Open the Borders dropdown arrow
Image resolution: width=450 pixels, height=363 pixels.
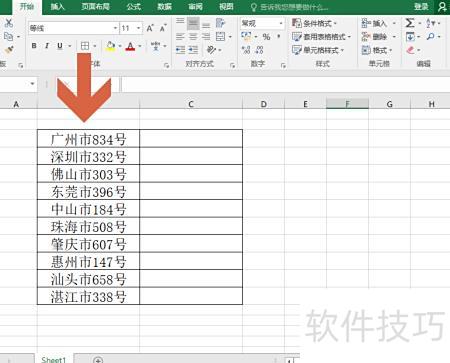click(x=95, y=46)
